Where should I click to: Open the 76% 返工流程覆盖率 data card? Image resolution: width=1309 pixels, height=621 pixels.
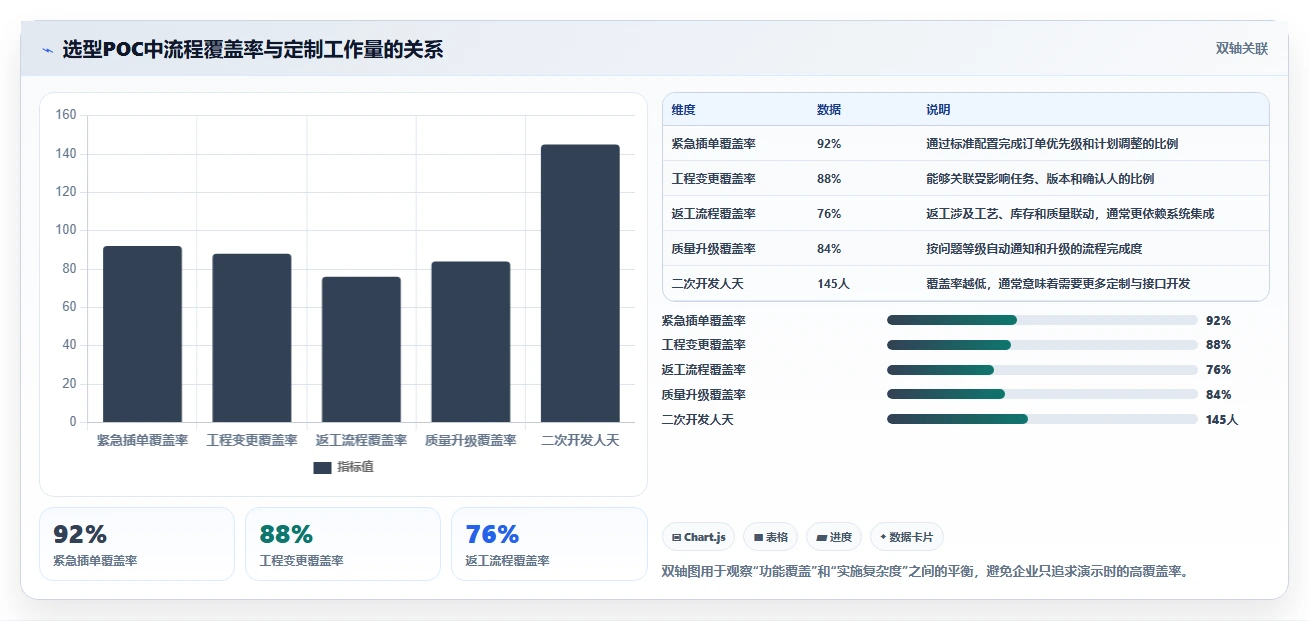pyautogui.click(x=549, y=544)
